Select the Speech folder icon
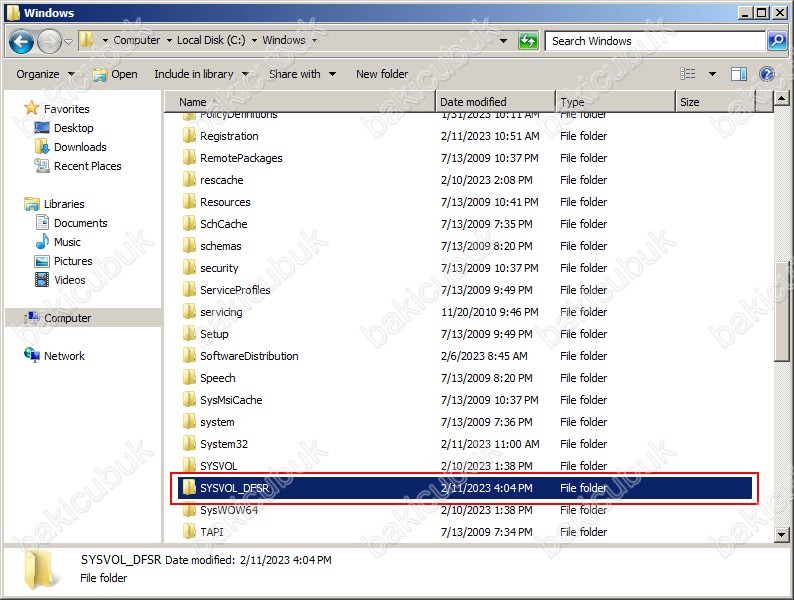The height and width of the screenshot is (600, 794). pyautogui.click(x=189, y=378)
